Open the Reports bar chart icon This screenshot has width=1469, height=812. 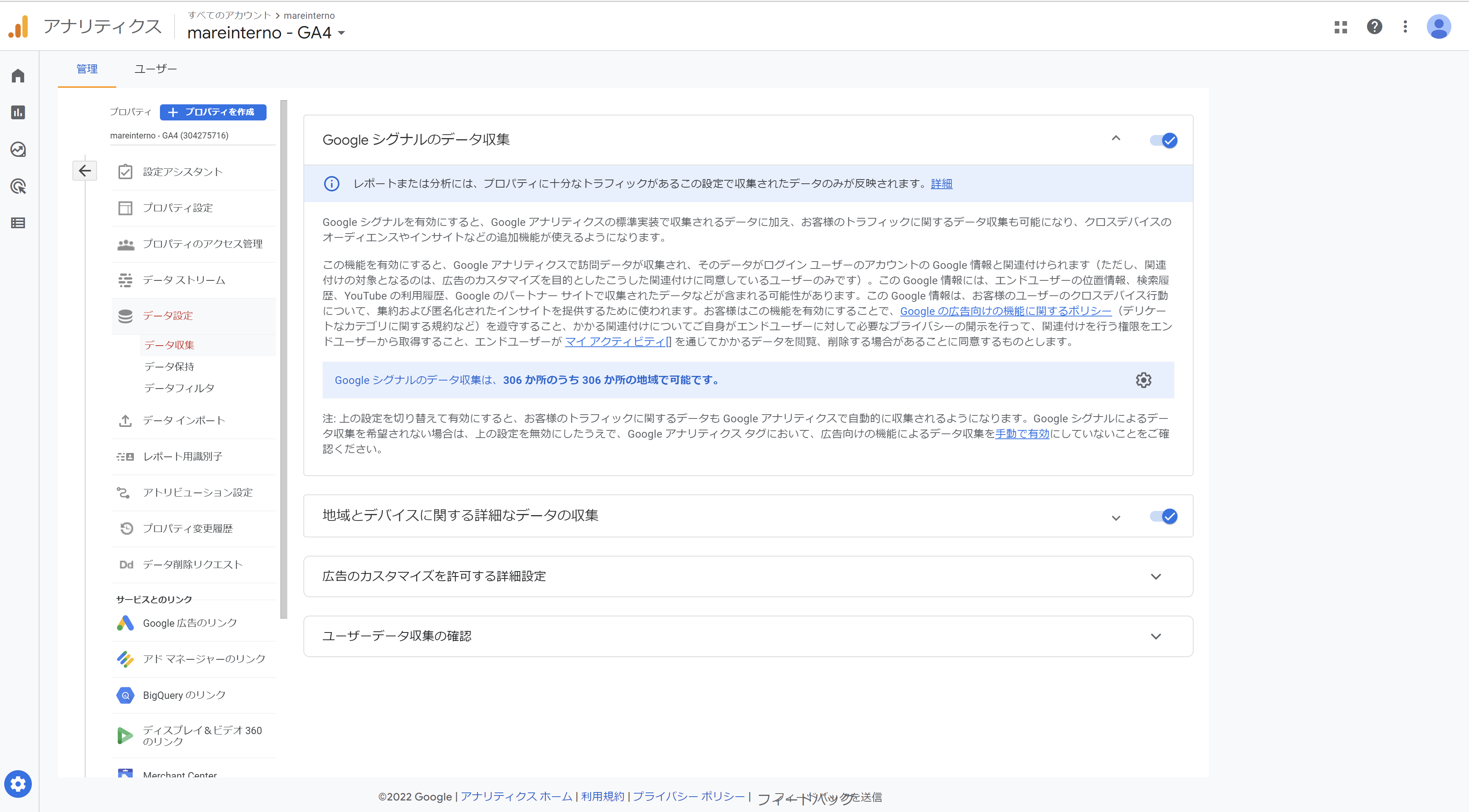[x=18, y=112]
